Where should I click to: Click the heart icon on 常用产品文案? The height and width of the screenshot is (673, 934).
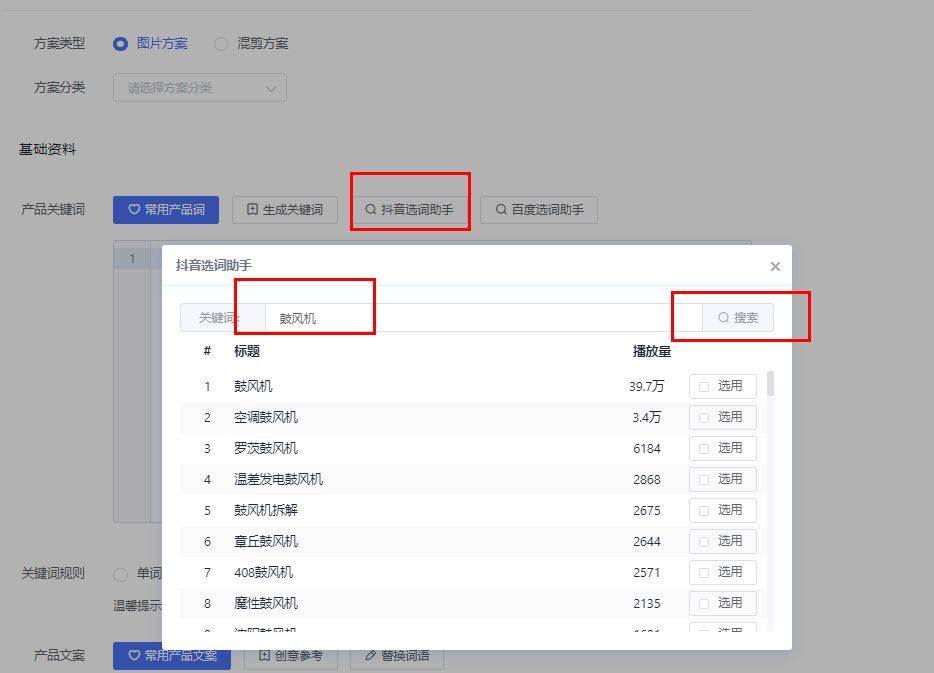coord(134,656)
